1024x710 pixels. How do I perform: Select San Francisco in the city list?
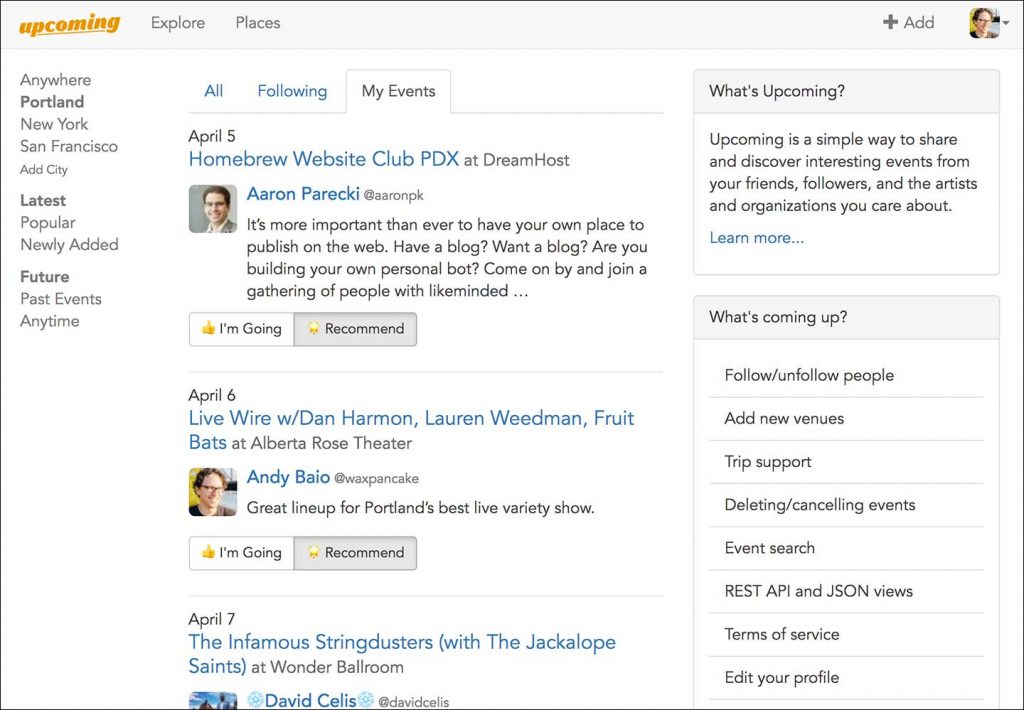69,146
